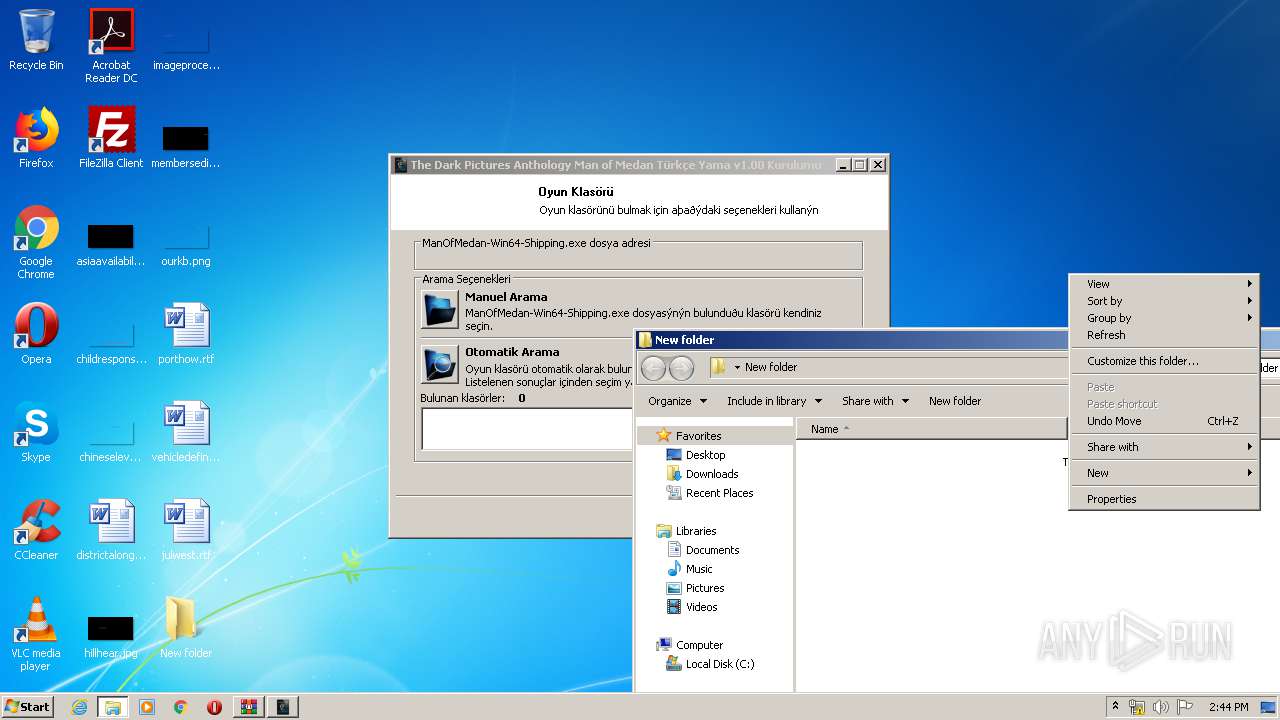Expand the View submenu in context menu

1164,284
